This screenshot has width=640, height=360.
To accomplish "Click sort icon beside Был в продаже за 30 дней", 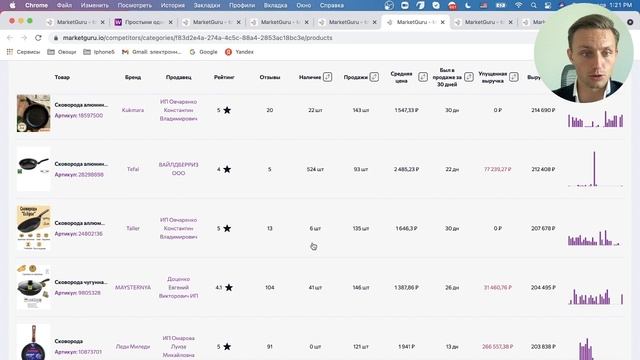I will click(469, 77).
